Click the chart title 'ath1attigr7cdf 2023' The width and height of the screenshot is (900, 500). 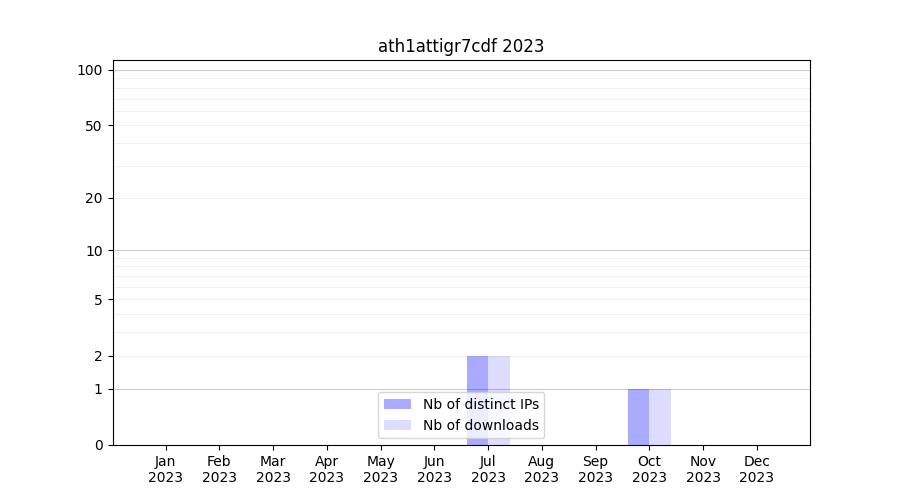[x=461, y=46]
